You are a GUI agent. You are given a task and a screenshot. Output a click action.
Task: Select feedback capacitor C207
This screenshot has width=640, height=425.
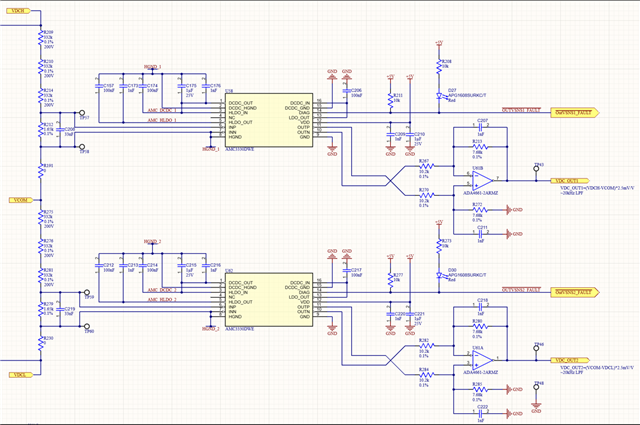480,127
